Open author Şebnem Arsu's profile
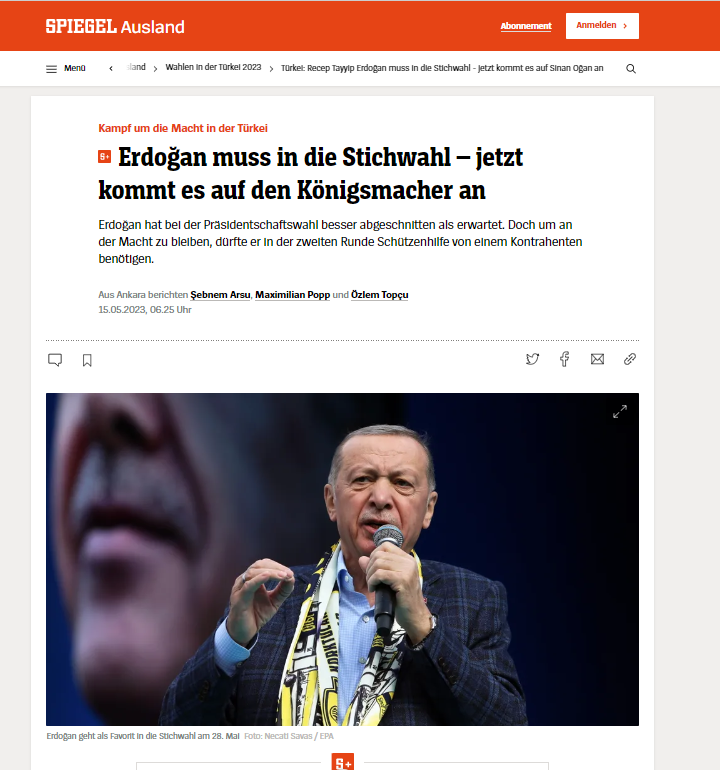Viewport: 720px width, 770px height. coord(220,295)
